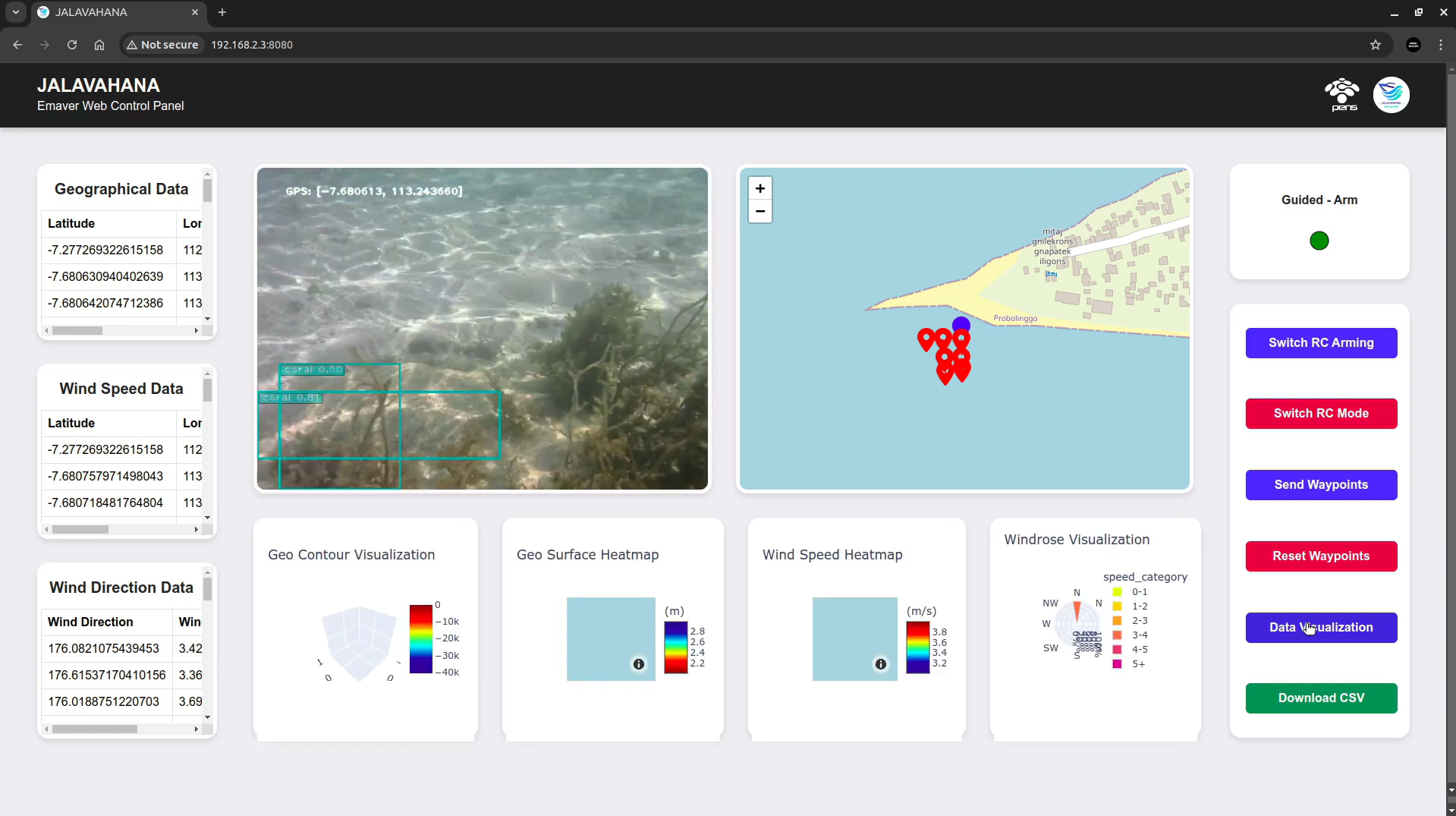The image size is (1456, 816).
Task: Click the PENS logo in header
Action: click(x=1342, y=95)
